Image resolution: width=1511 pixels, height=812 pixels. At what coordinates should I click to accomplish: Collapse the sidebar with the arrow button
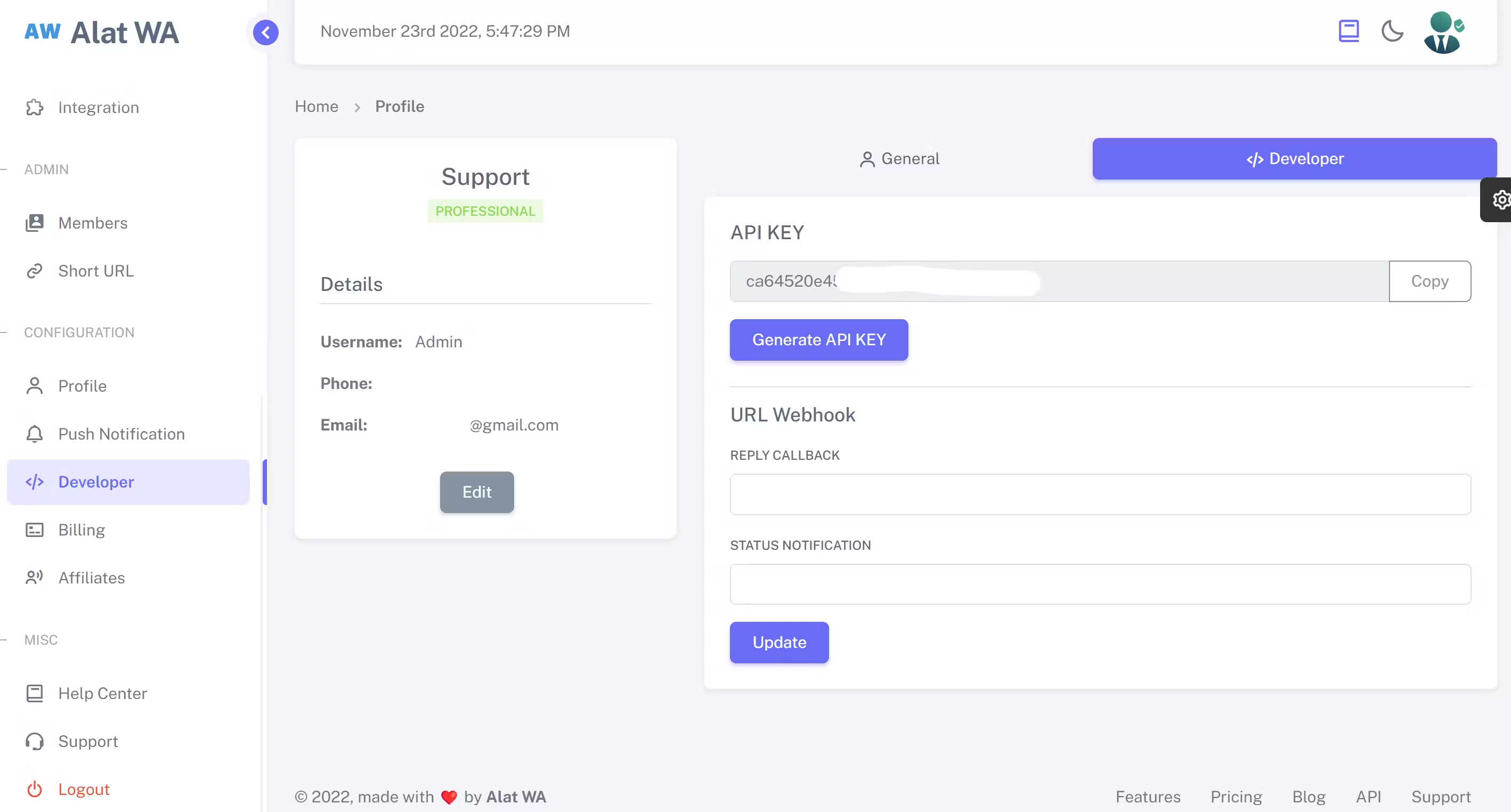coord(266,33)
